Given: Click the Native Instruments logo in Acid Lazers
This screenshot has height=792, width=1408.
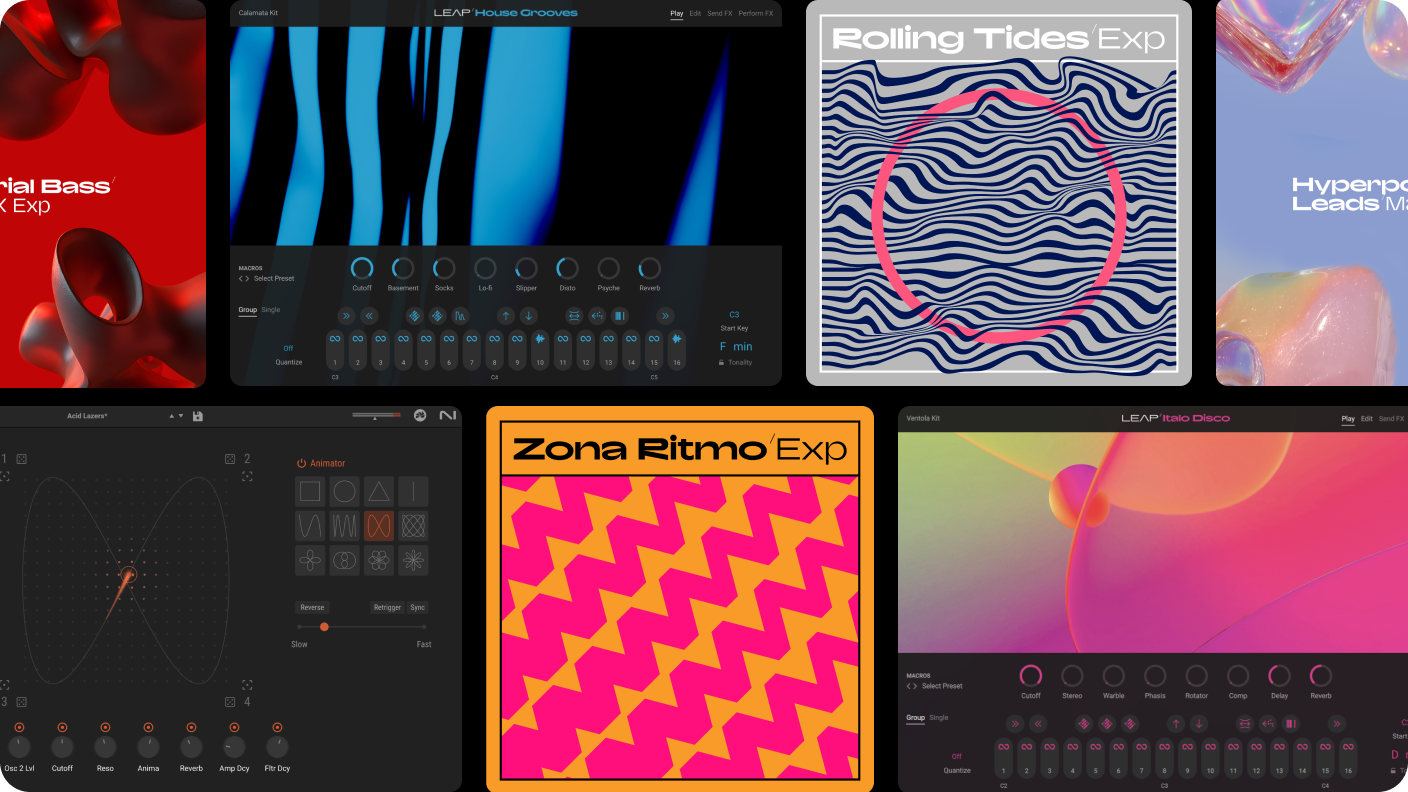Looking at the screenshot, I should click(447, 416).
